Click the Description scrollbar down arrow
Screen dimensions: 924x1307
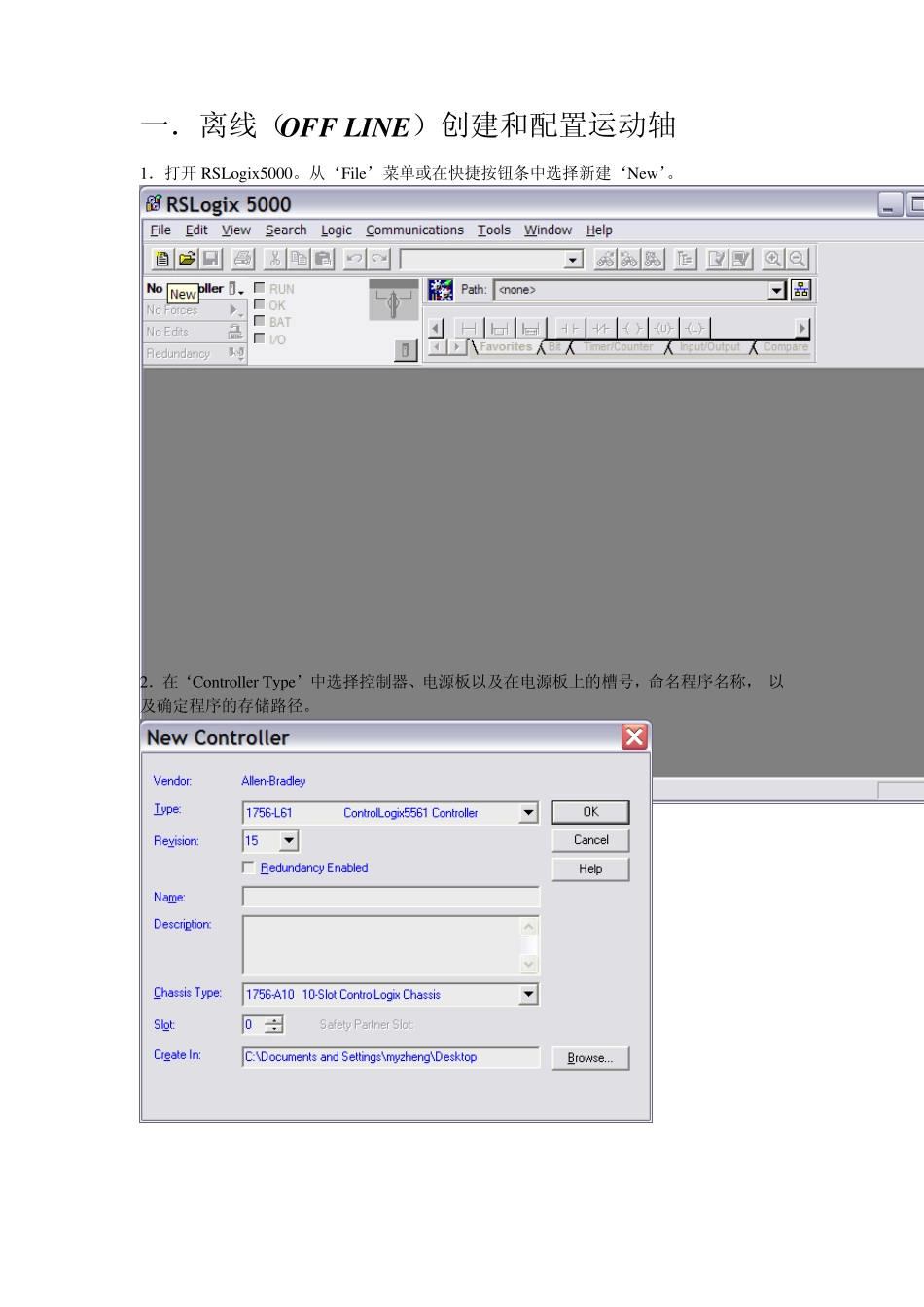tap(529, 965)
